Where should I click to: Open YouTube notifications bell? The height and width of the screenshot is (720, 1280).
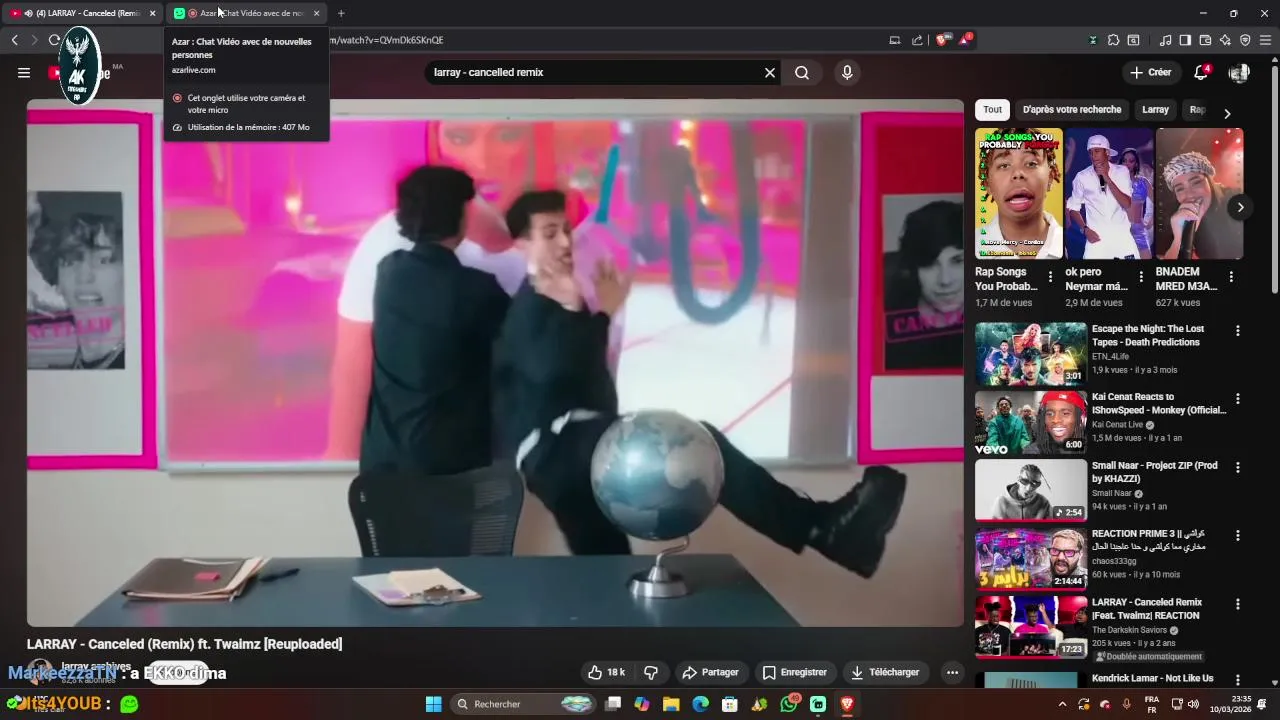1202,72
